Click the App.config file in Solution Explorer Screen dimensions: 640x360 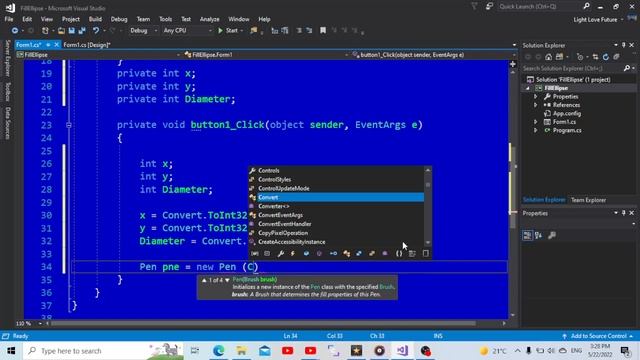coord(567,114)
